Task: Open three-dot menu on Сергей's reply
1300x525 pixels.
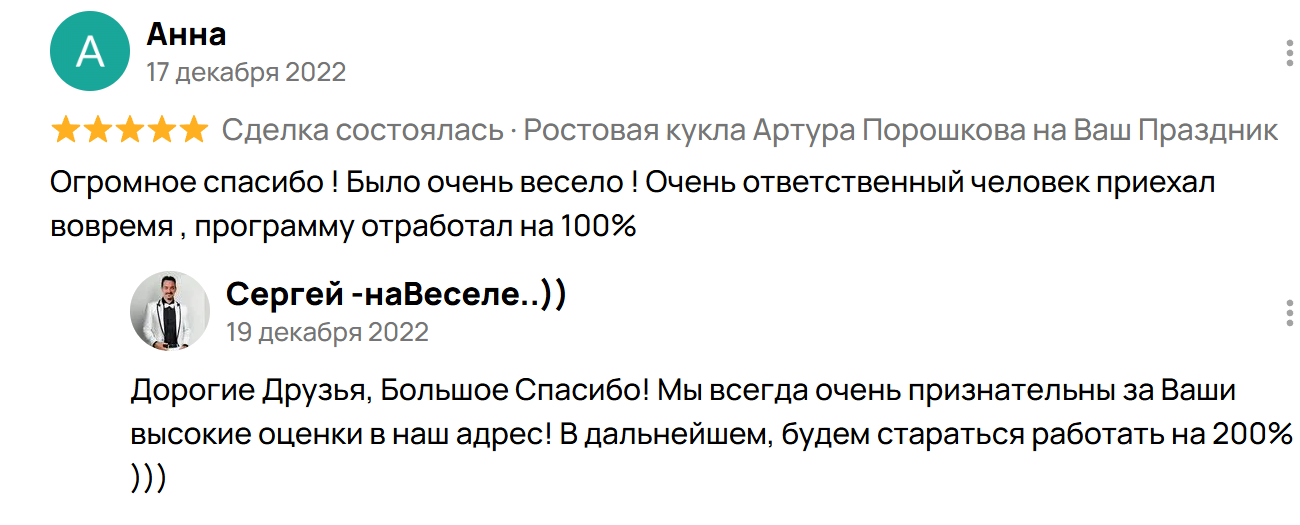Action: pos(1289,312)
